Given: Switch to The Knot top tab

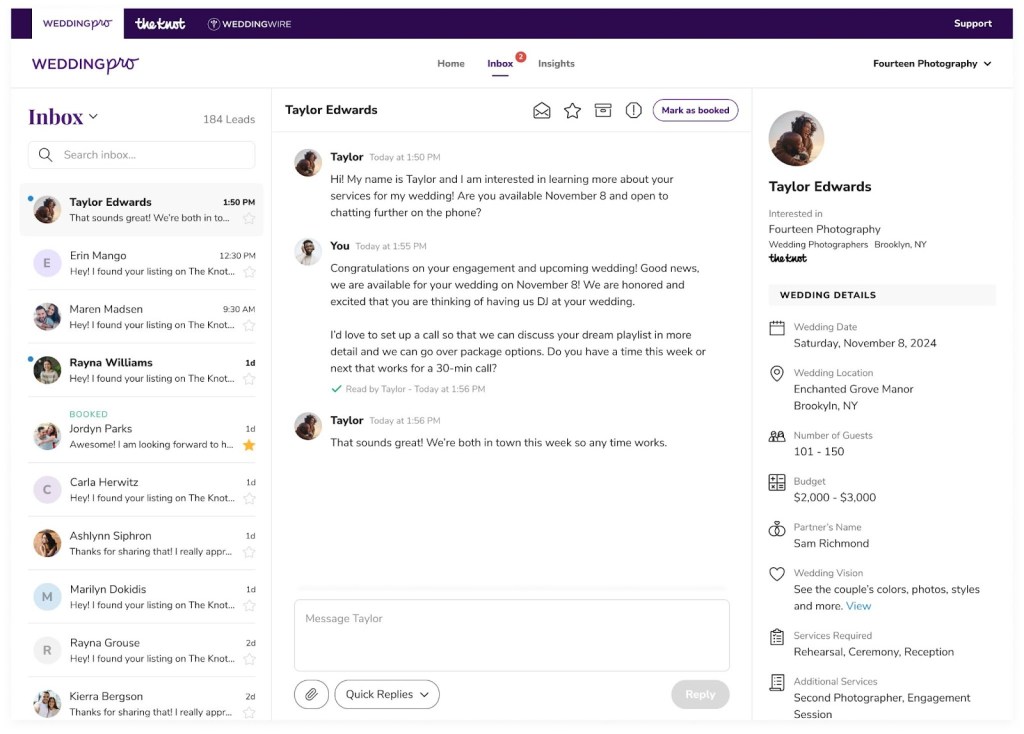Looking at the screenshot, I should point(160,24).
